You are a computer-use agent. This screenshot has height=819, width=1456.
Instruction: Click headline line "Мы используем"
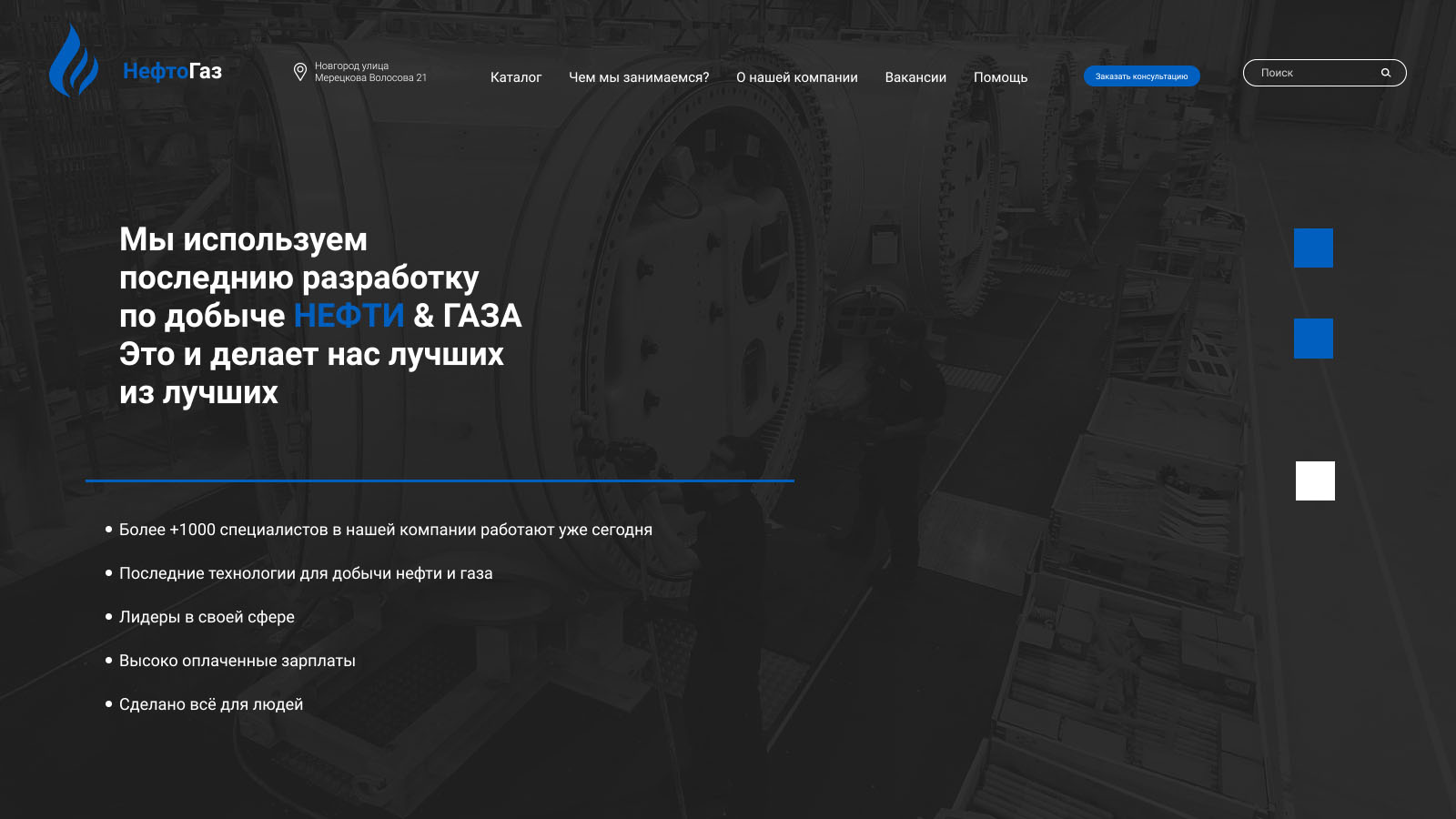[x=244, y=240]
